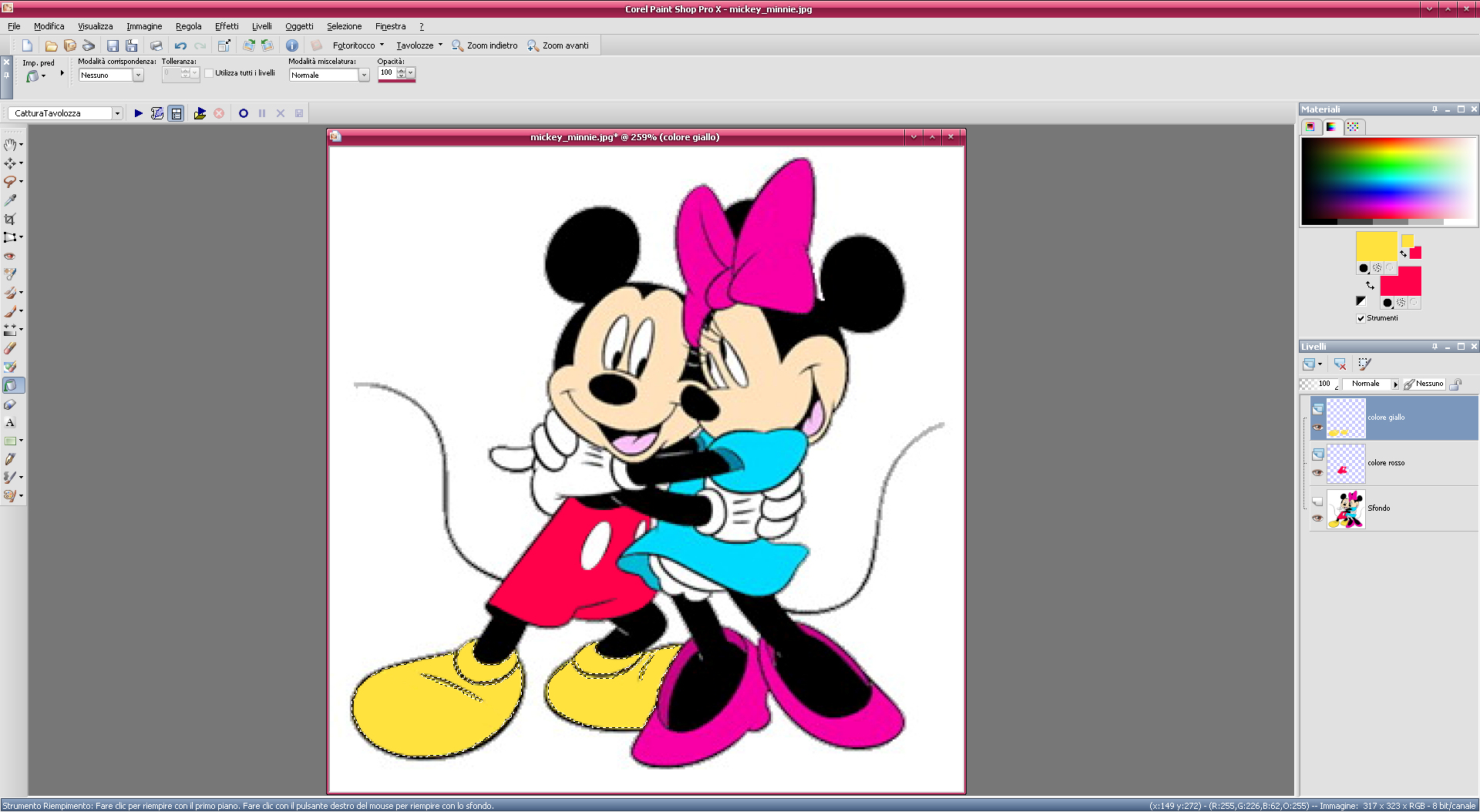Screen dimensions: 1480x812
Task: Toggle the Strumenti checkbox in Materiali
Action: click(1361, 318)
